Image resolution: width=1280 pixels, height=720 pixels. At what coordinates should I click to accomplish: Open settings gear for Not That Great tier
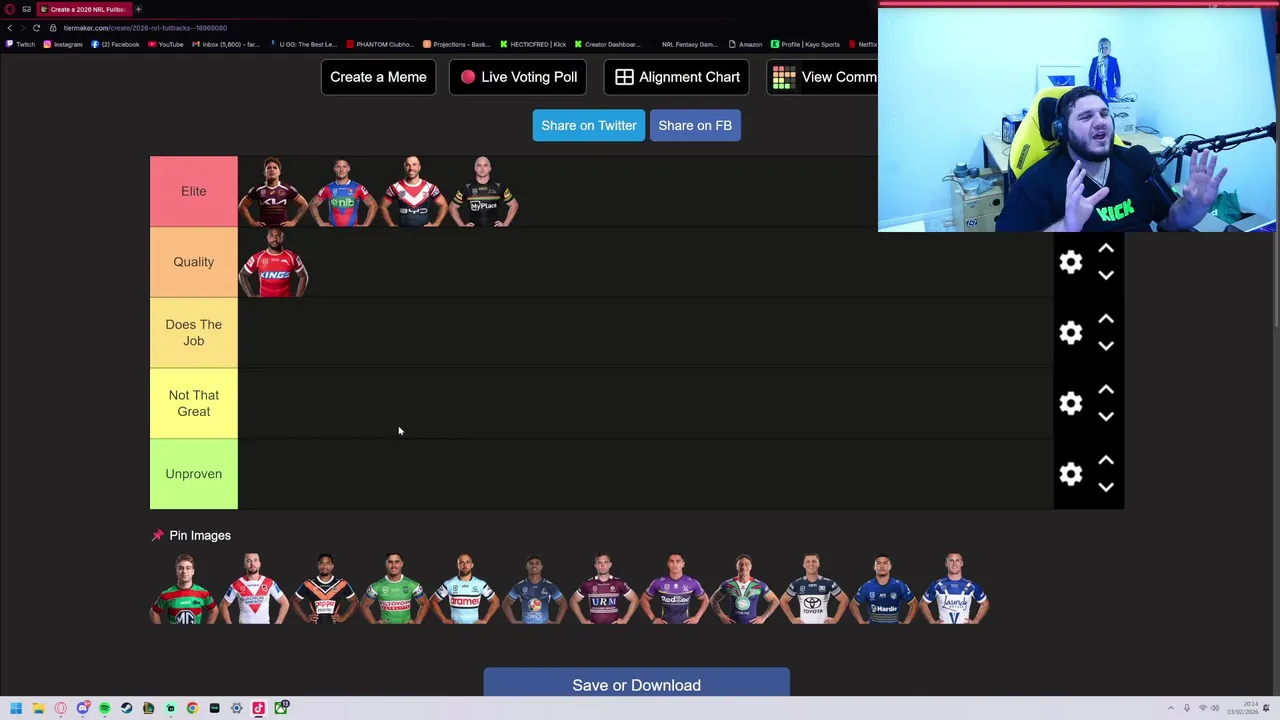click(x=1071, y=403)
